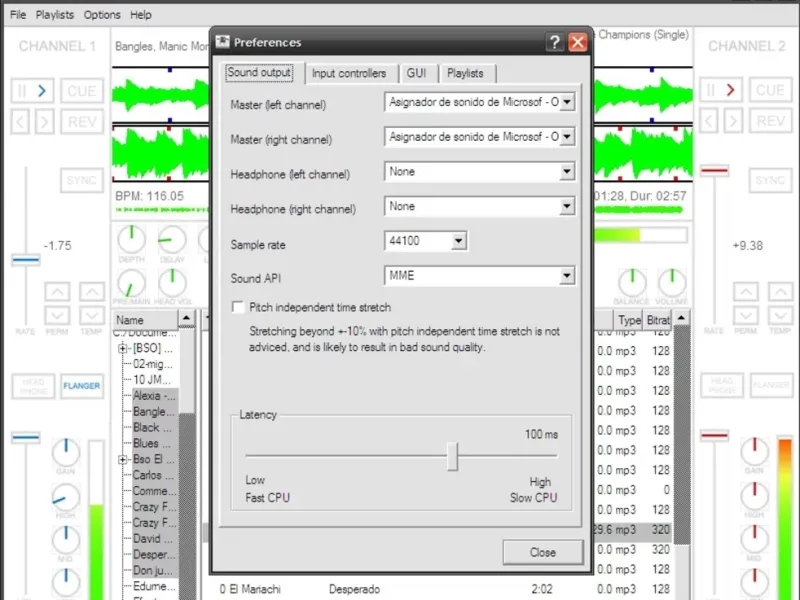Click Close button in Preferences
The image size is (800, 600).
point(543,553)
